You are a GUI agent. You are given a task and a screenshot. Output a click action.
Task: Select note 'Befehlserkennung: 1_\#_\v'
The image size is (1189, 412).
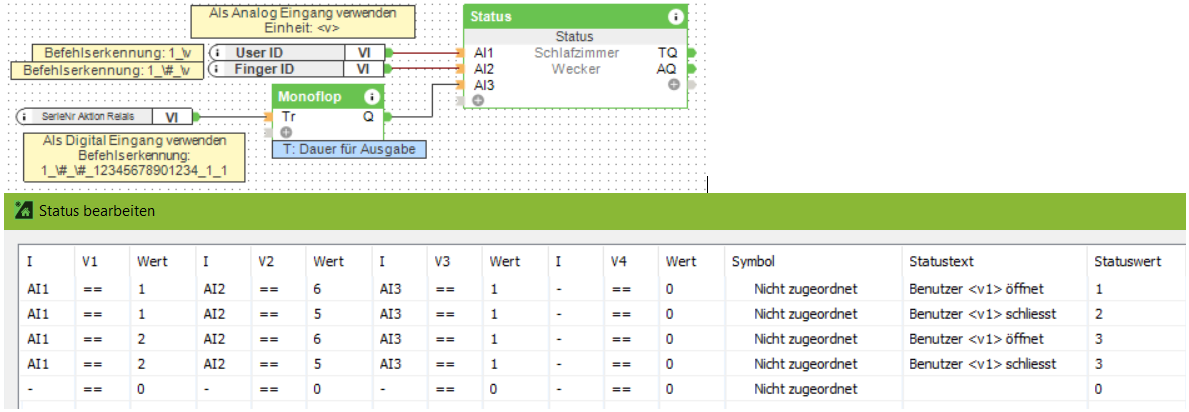click(x=107, y=71)
